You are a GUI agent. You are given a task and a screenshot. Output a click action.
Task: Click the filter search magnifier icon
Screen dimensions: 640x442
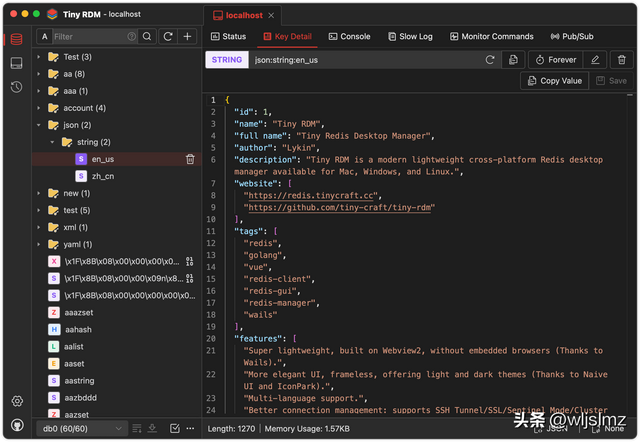[147, 36]
